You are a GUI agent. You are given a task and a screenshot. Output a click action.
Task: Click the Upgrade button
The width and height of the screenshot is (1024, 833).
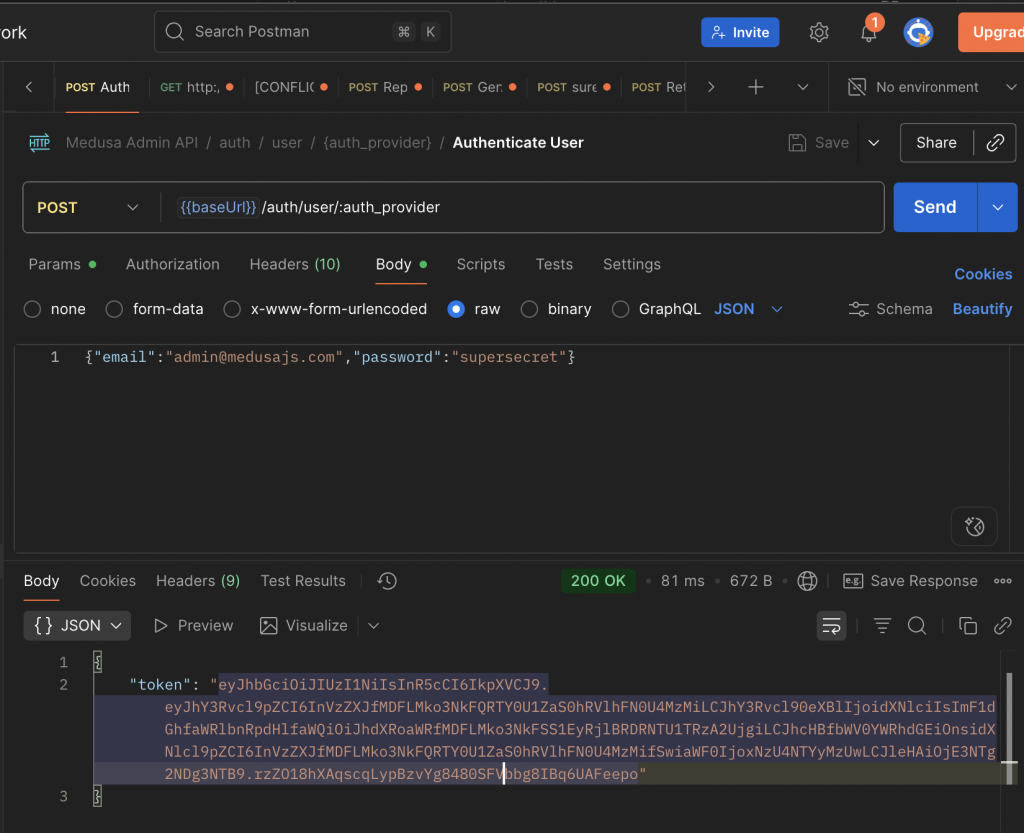point(991,32)
